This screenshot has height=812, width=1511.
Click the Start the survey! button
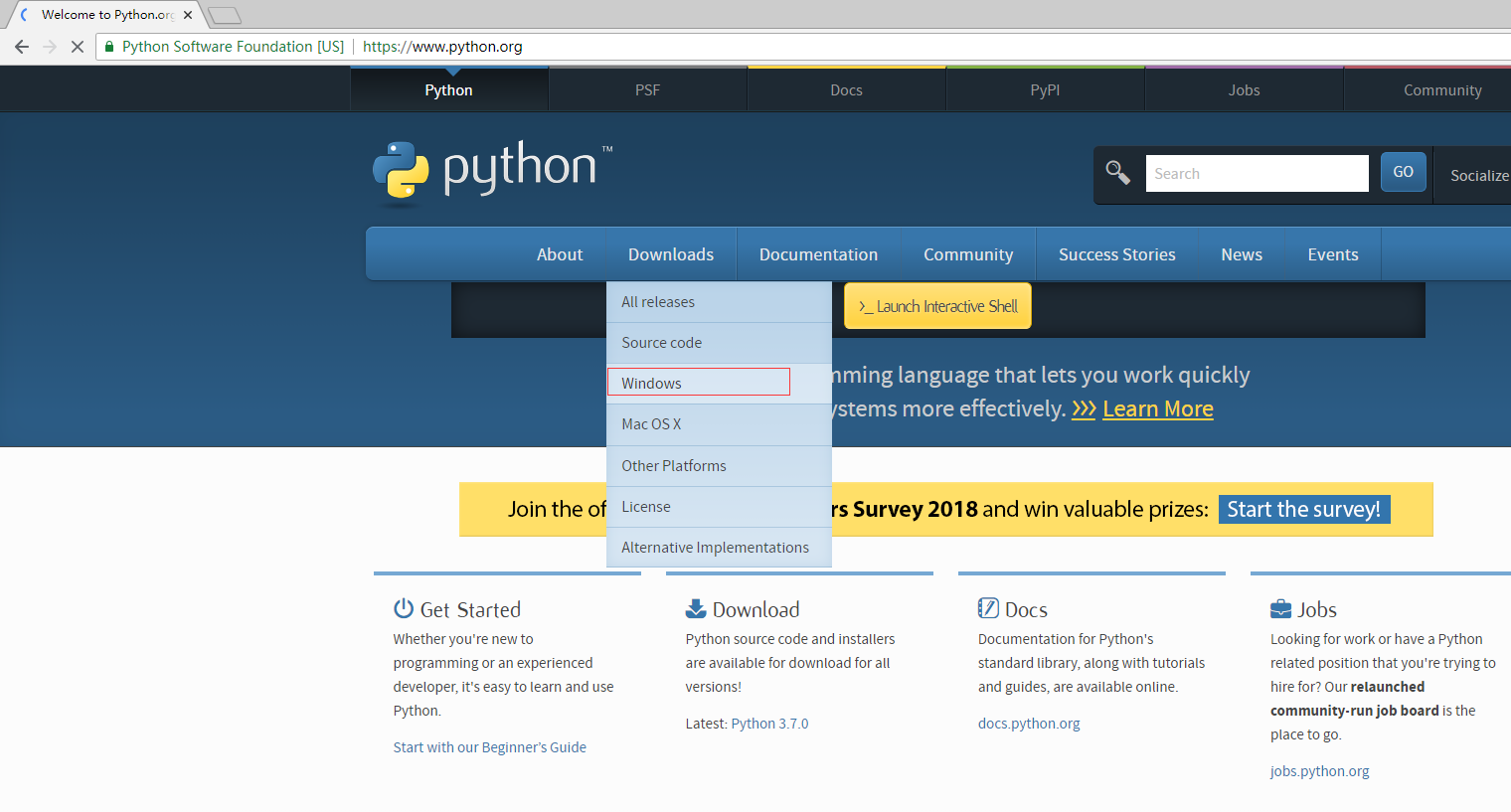[x=1303, y=509]
